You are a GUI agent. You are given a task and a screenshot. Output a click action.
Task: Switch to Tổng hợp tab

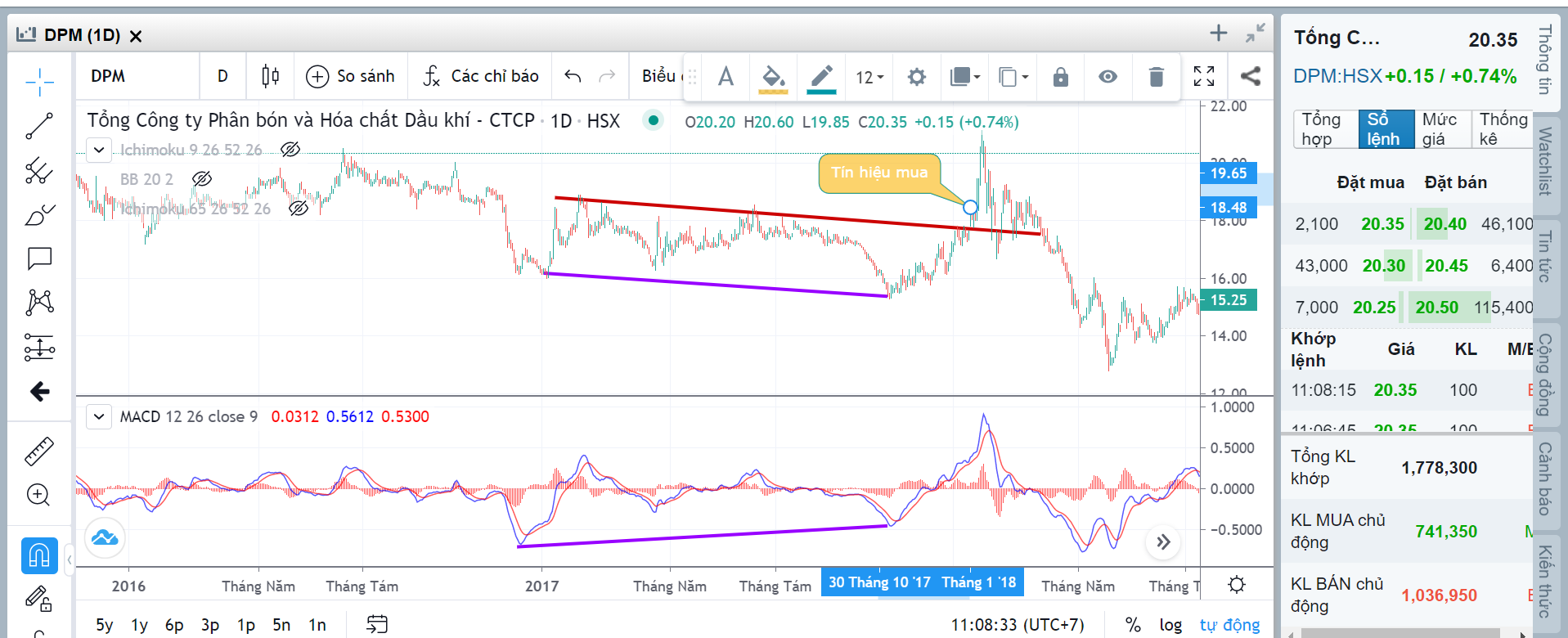click(1325, 129)
